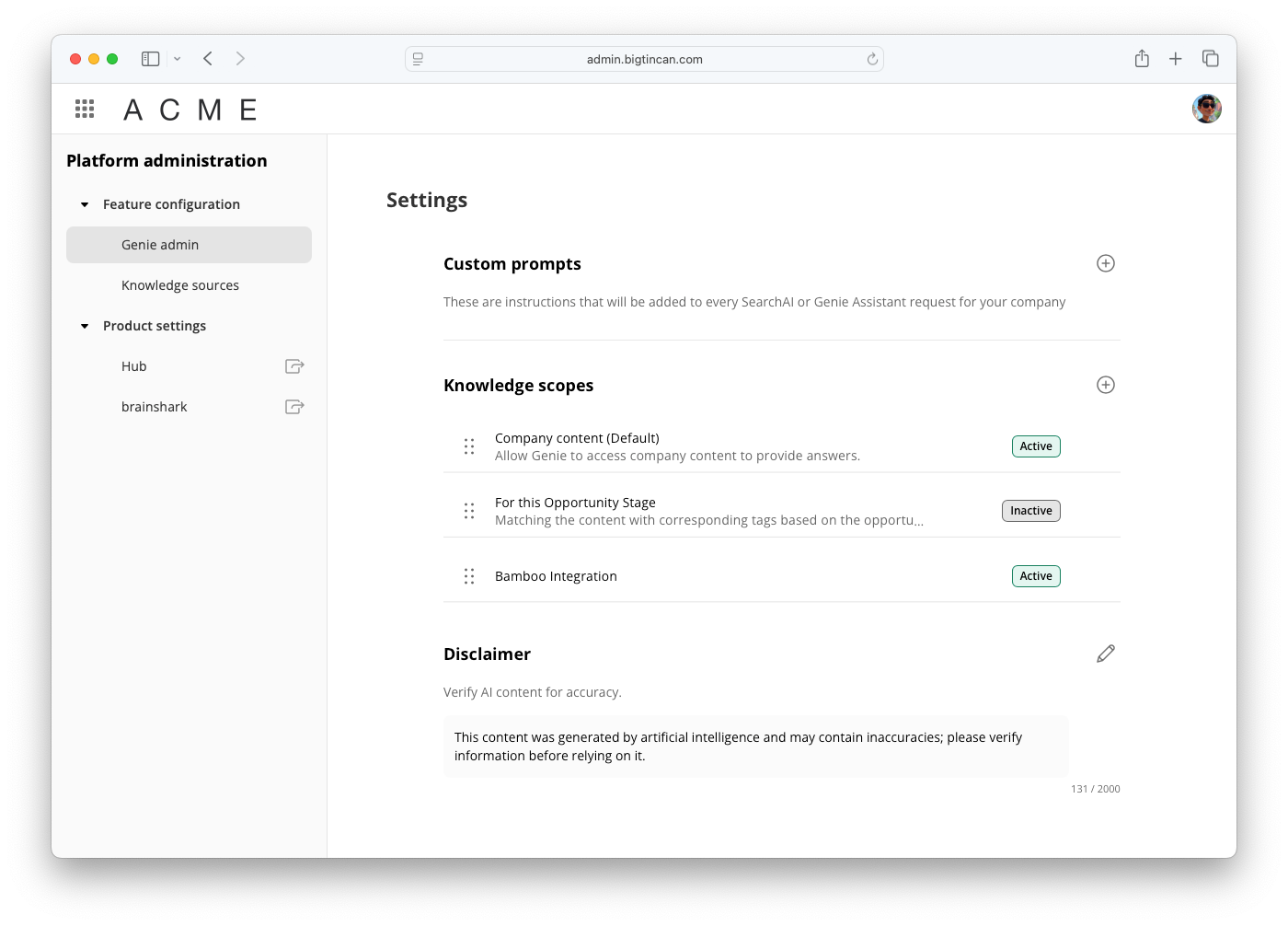1288x926 pixels.
Task: Collapse the Feature configuration section
Action: (x=85, y=204)
